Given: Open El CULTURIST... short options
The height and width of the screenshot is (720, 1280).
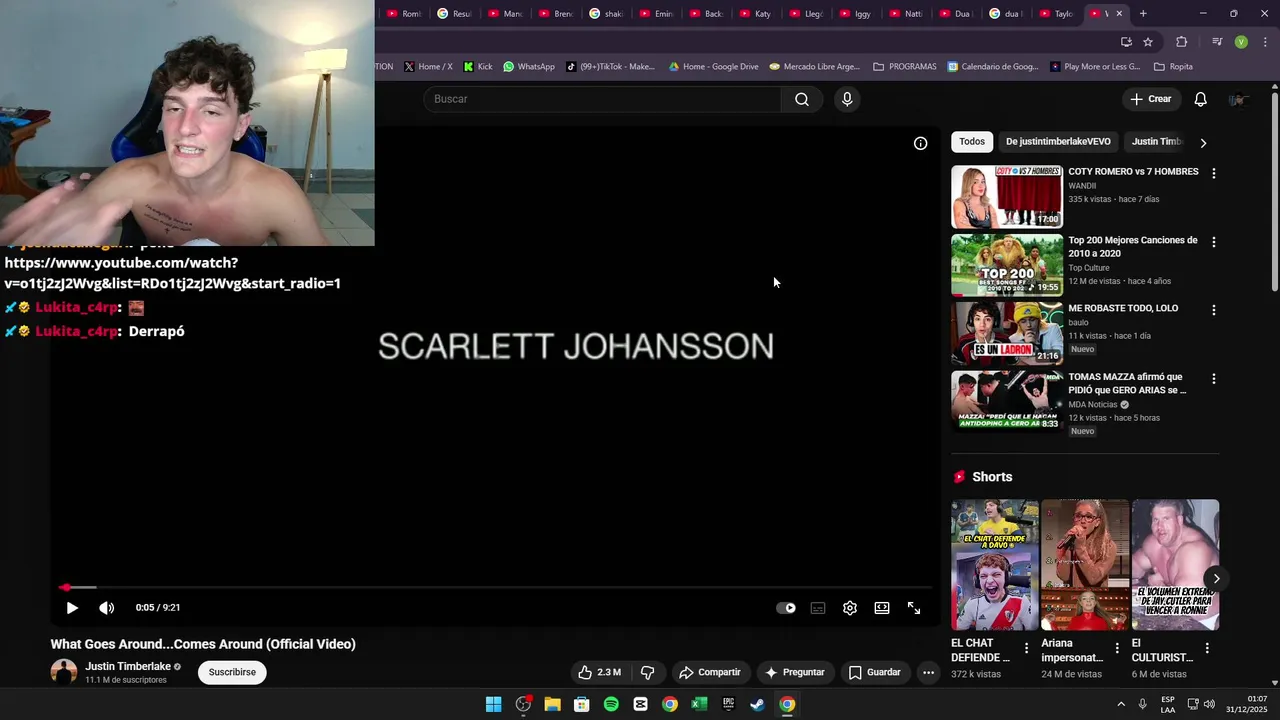Looking at the screenshot, I should coord(1207,648).
